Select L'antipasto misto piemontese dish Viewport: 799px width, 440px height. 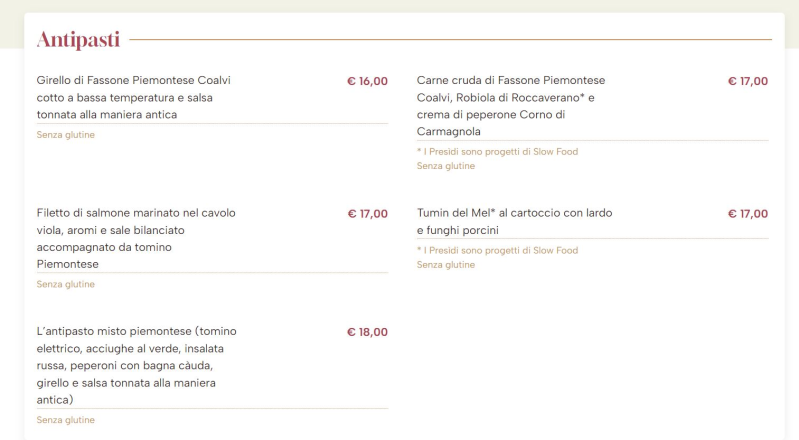tap(137, 366)
